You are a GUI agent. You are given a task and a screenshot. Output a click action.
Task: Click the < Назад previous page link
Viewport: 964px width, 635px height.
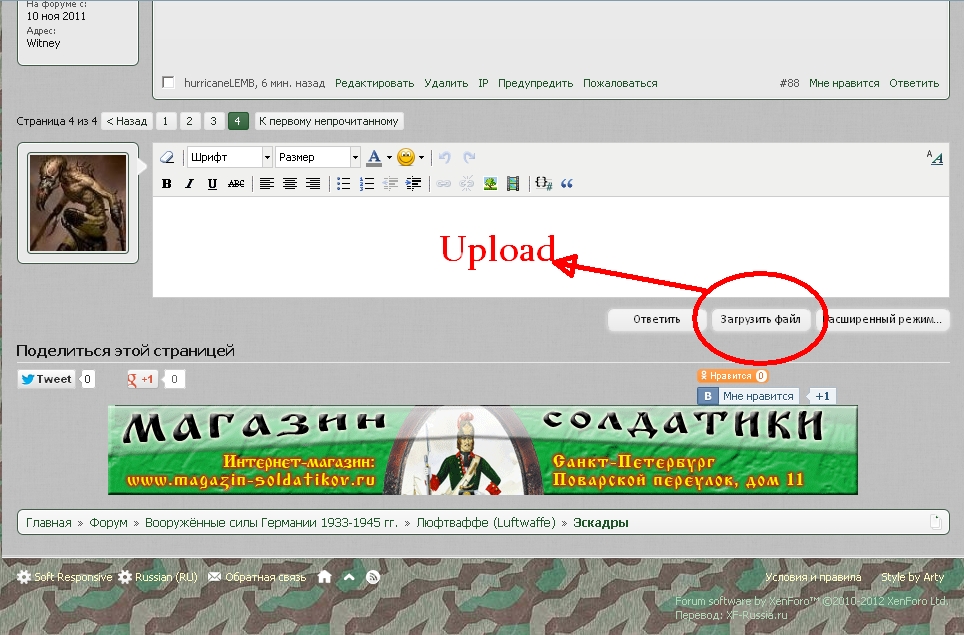pyautogui.click(x=127, y=121)
